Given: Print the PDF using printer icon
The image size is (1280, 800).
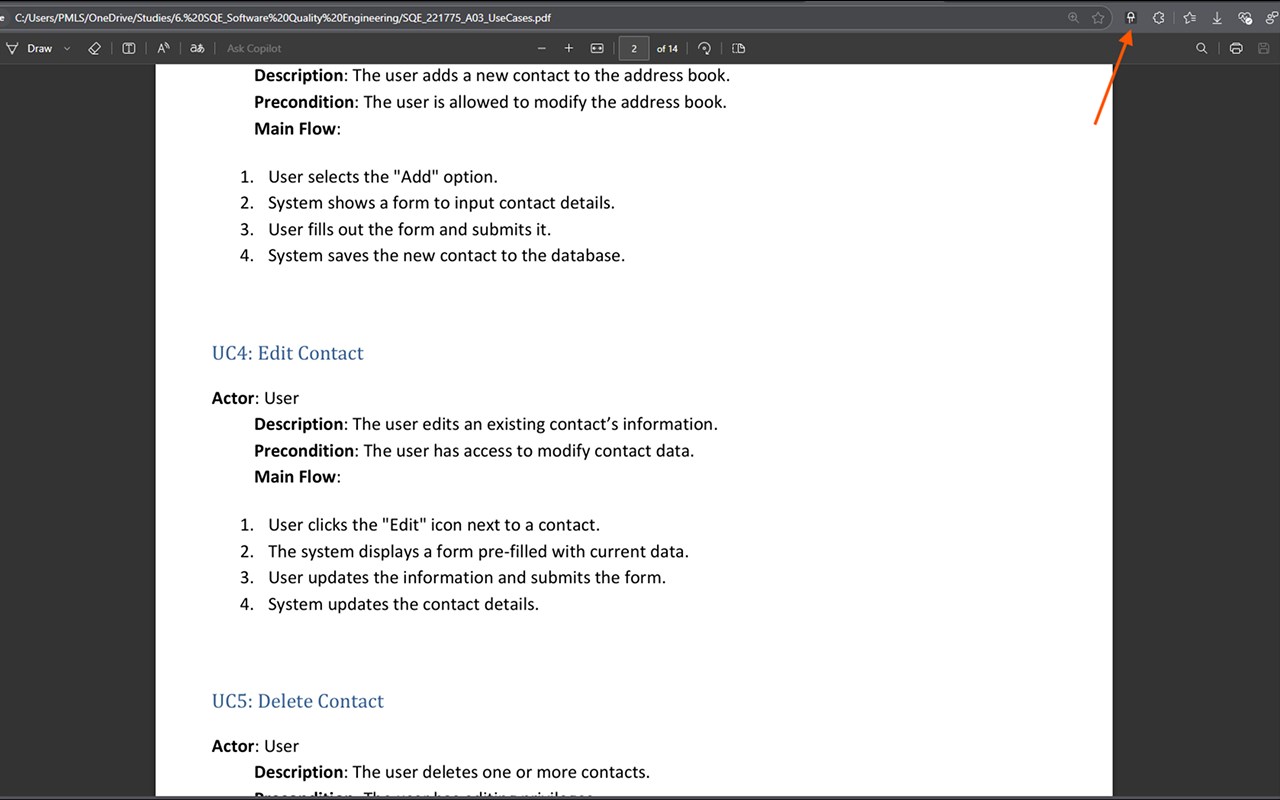Looking at the screenshot, I should pos(1236,48).
